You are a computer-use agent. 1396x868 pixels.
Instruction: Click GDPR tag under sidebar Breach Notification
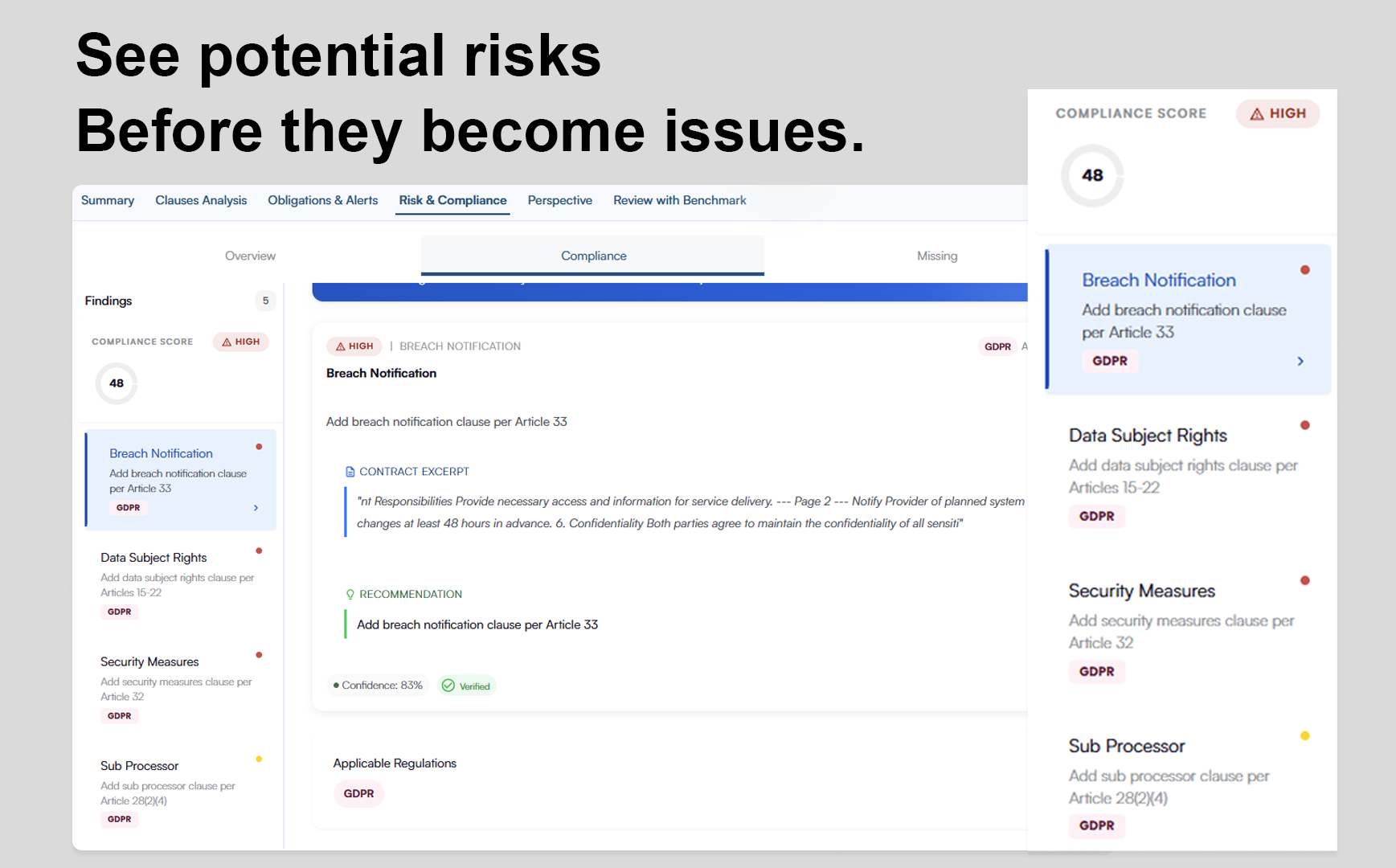128,508
